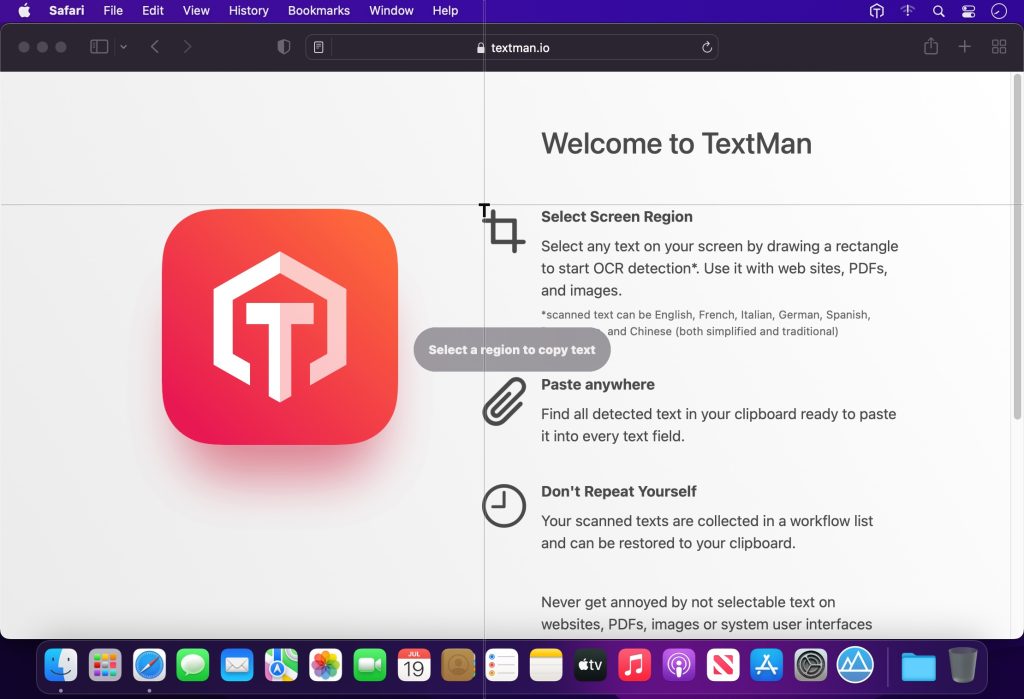The image size is (1024, 699).
Task: Launch the App Store from the Dock
Action: pos(766,664)
